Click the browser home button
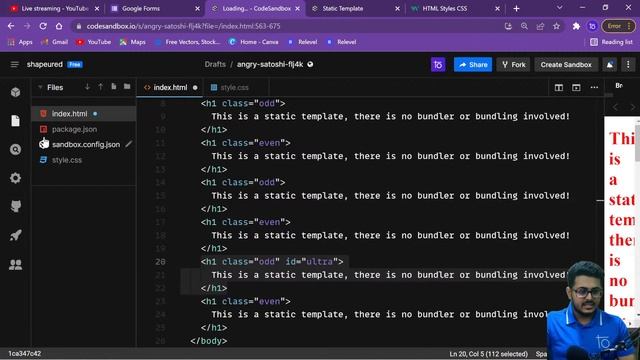The image size is (640, 360). click(59, 26)
